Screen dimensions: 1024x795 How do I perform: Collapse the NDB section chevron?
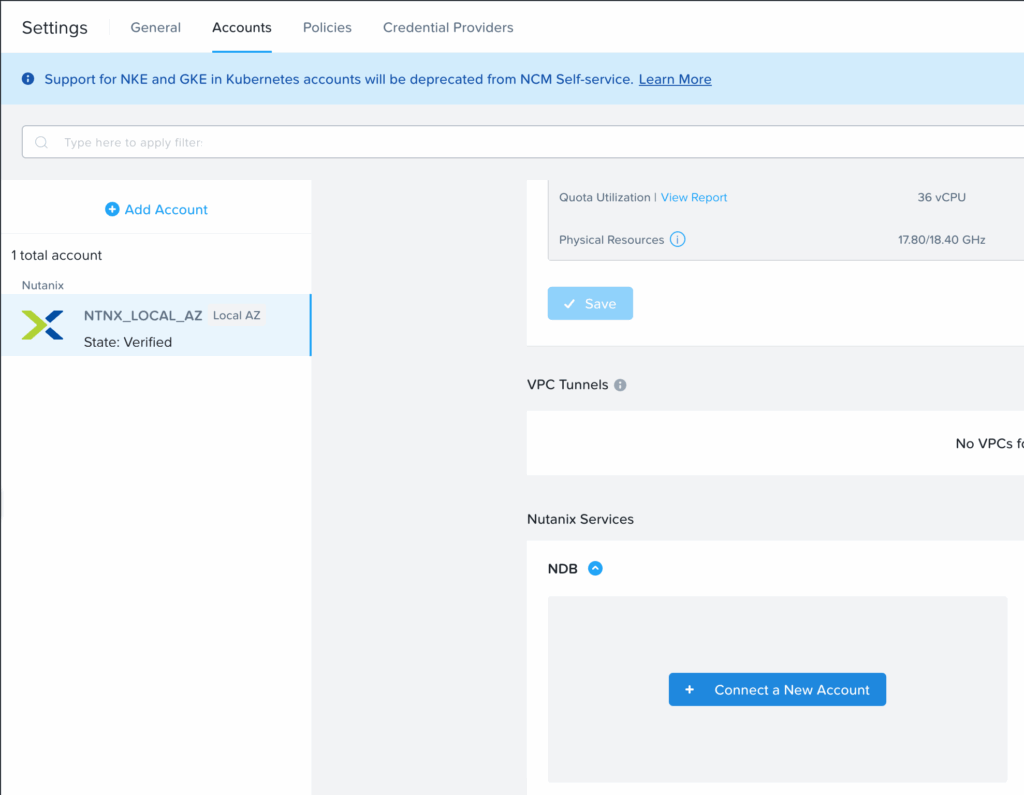595,568
